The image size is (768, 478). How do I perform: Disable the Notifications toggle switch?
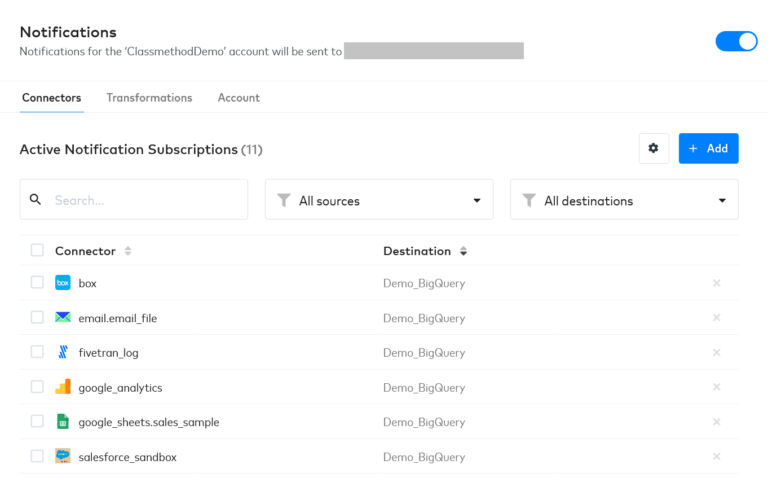click(736, 41)
